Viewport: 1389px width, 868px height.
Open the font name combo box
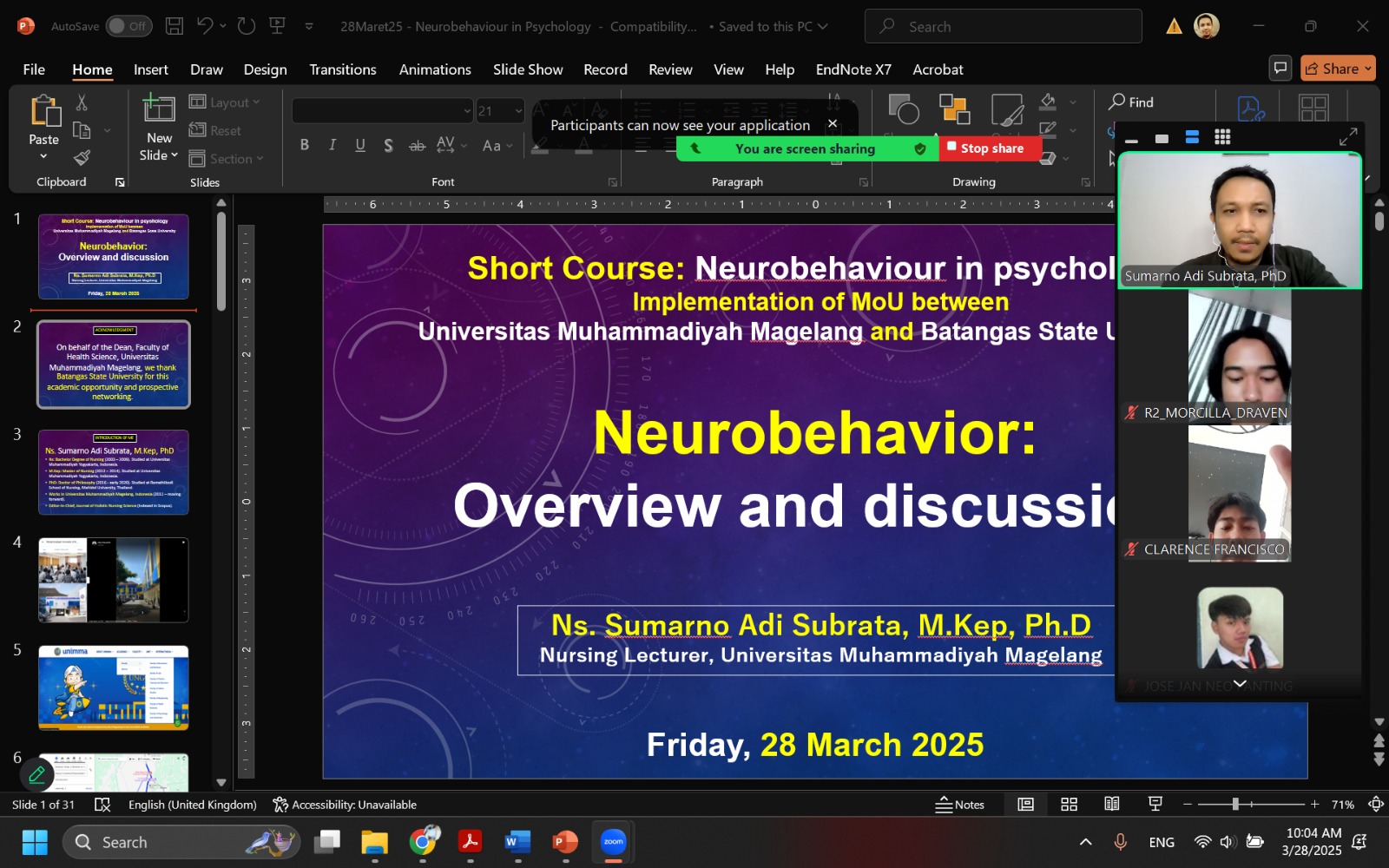[383, 110]
